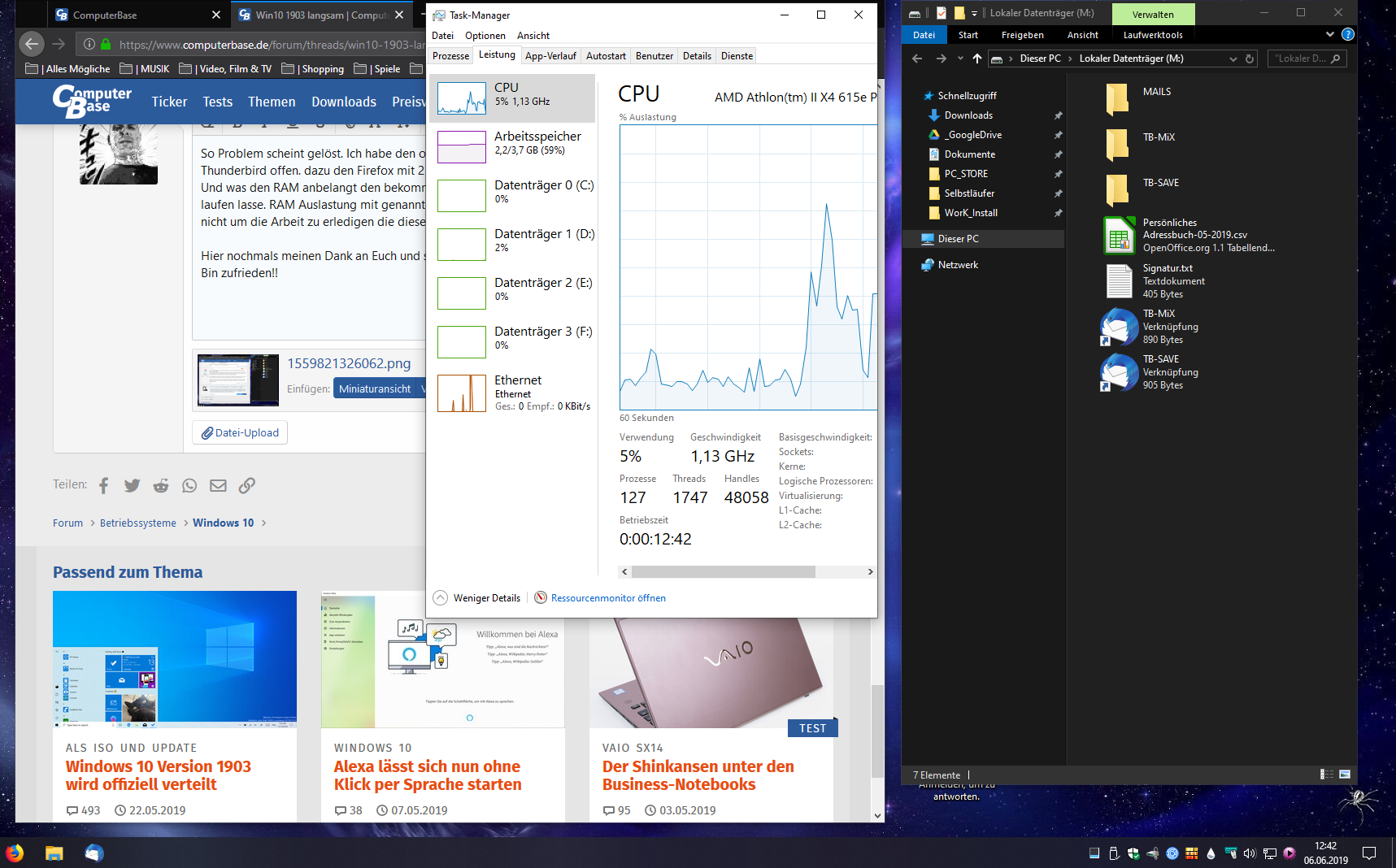Select Downloads in Explorer quick access

pyautogui.click(x=968, y=115)
